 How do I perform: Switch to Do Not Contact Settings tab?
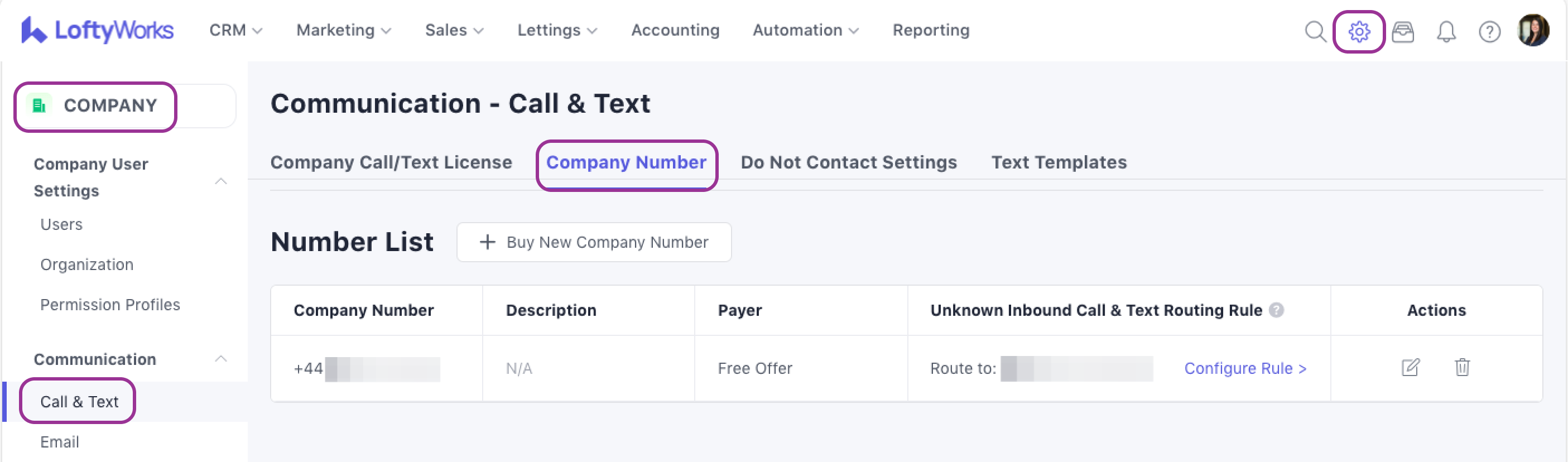point(849,162)
